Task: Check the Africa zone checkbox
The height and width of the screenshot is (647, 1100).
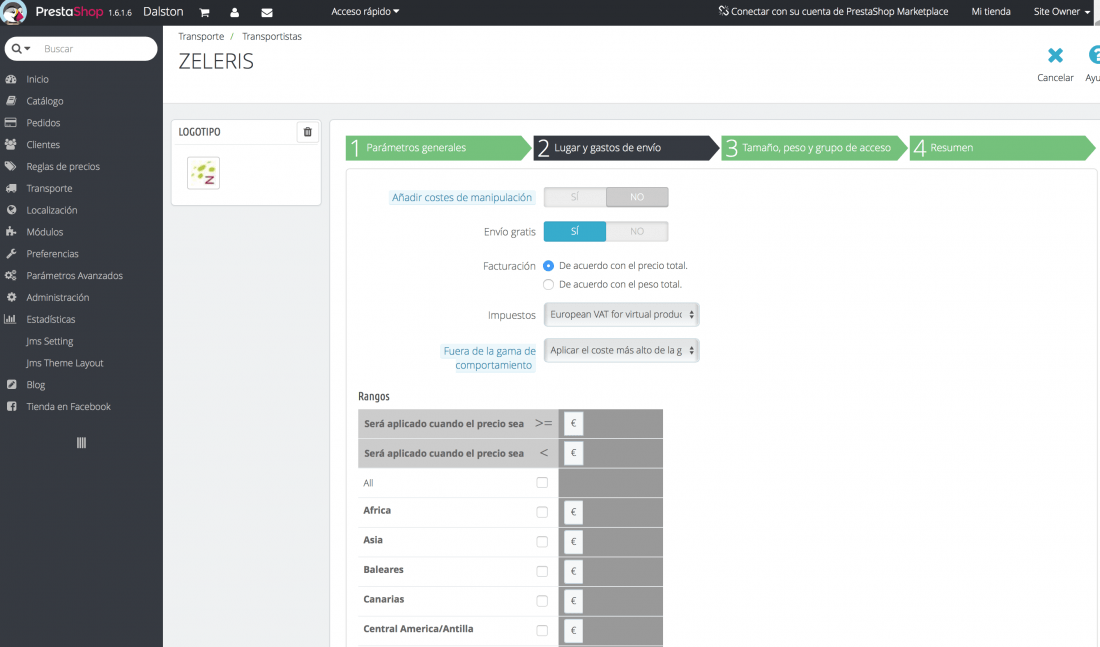Action: (542, 512)
